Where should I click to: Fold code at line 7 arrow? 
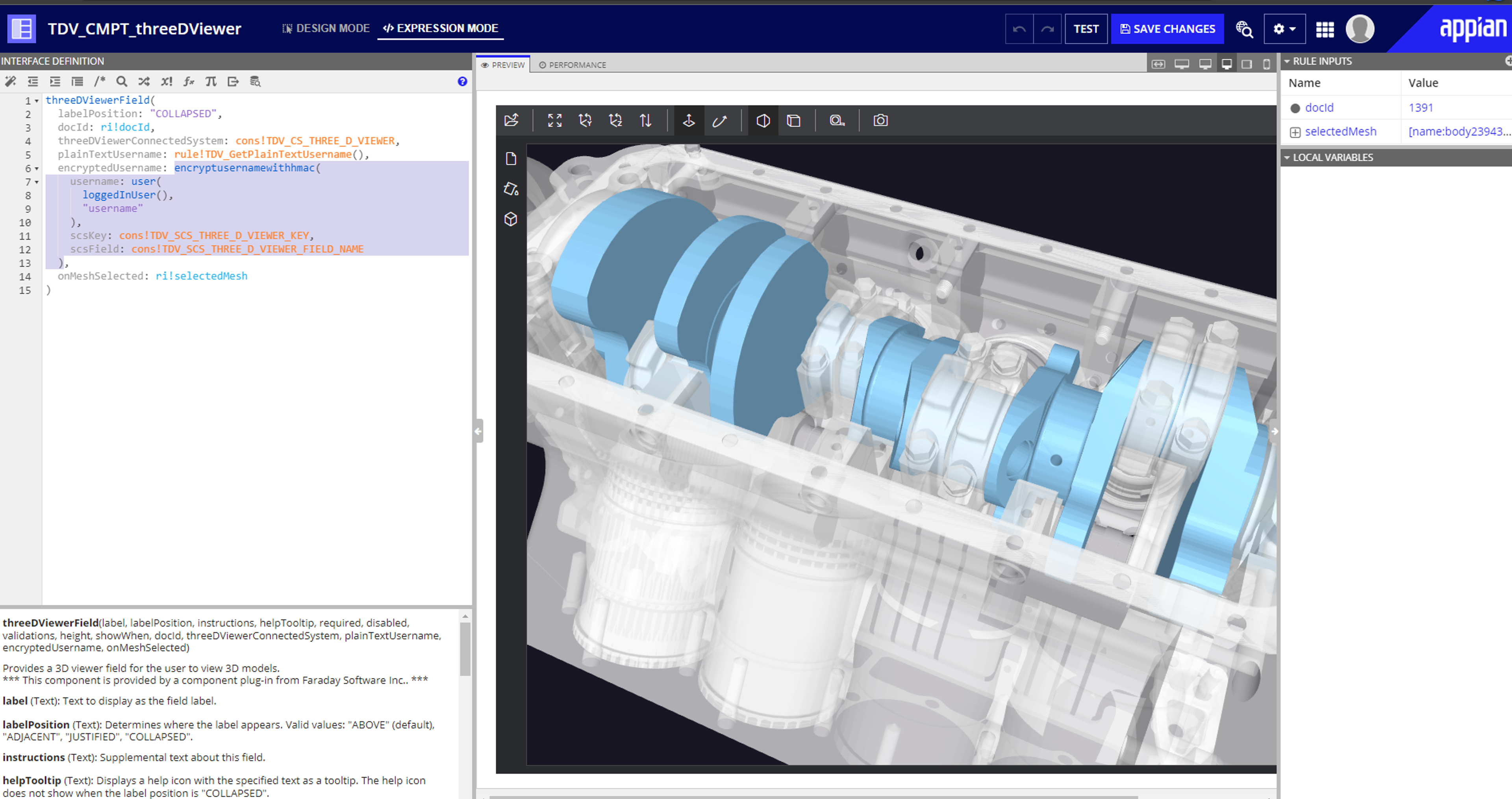(x=36, y=182)
